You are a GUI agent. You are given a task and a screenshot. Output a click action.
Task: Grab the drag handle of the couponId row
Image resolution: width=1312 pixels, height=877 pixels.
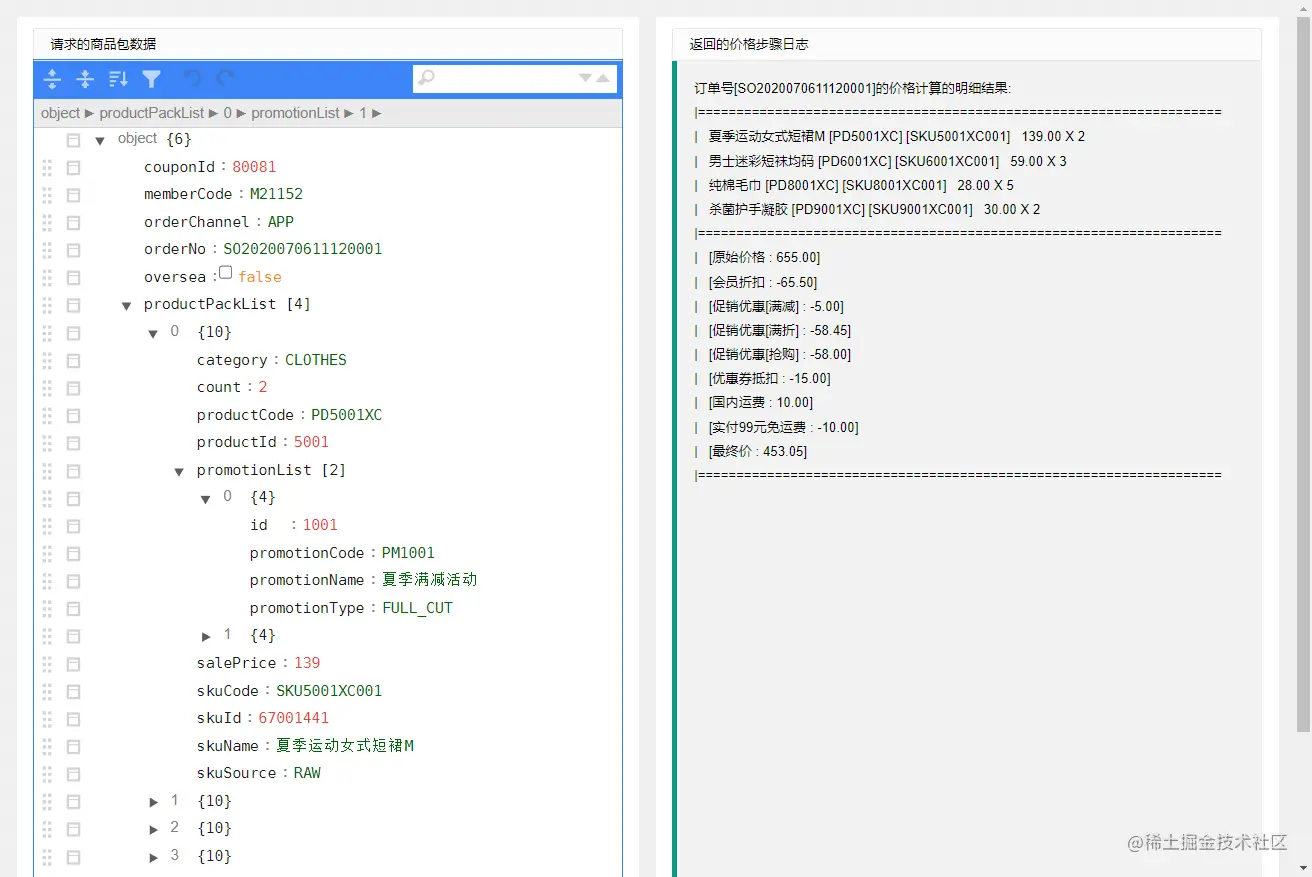47,167
